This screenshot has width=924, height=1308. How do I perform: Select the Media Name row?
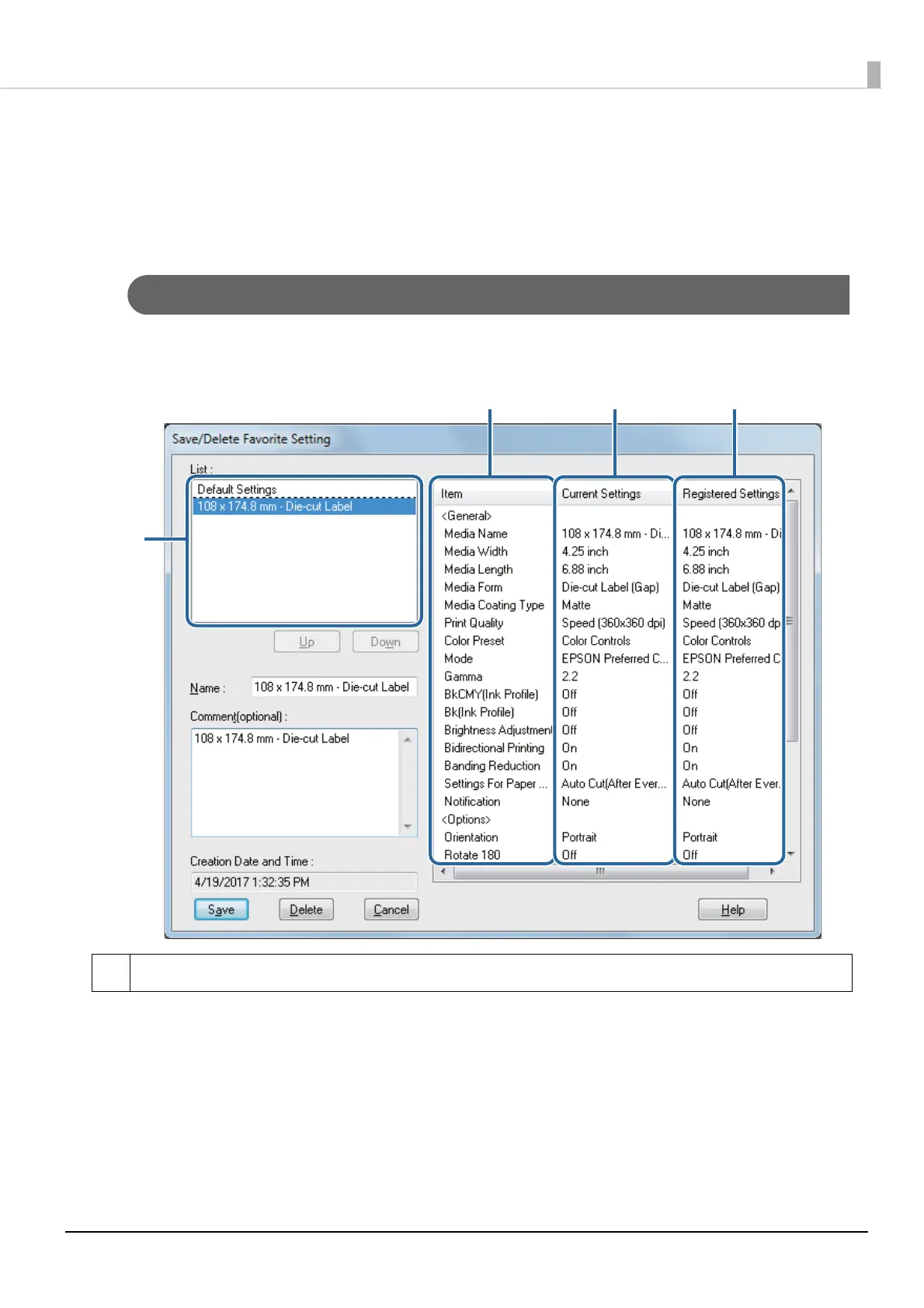(610, 534)
